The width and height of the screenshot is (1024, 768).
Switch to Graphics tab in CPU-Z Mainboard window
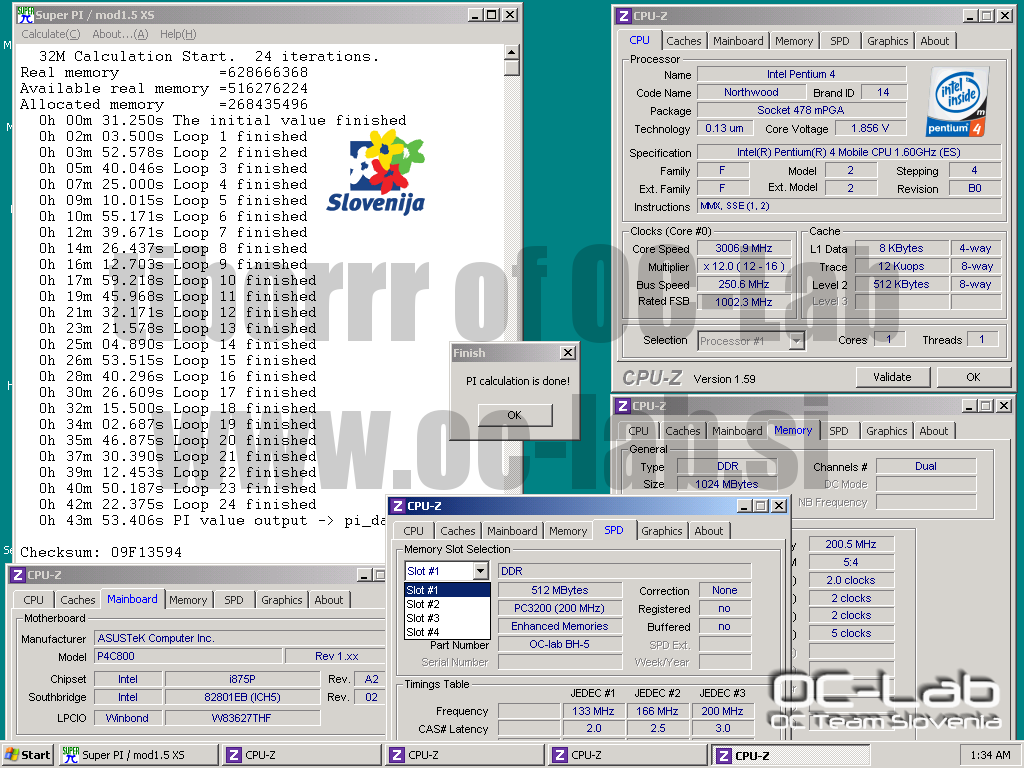tap(281, 600)
